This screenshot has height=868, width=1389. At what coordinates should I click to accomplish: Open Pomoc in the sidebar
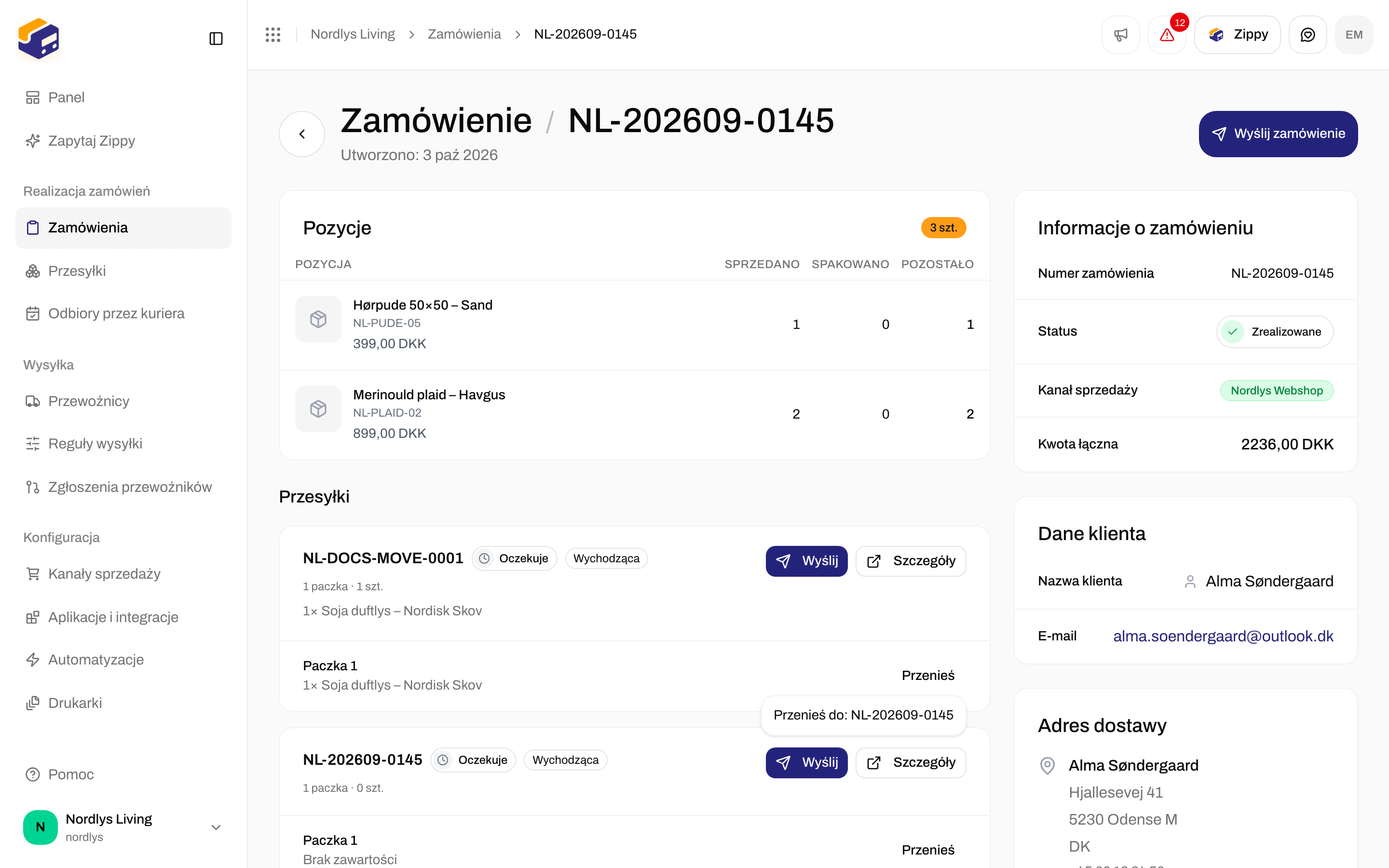(123, 774)
